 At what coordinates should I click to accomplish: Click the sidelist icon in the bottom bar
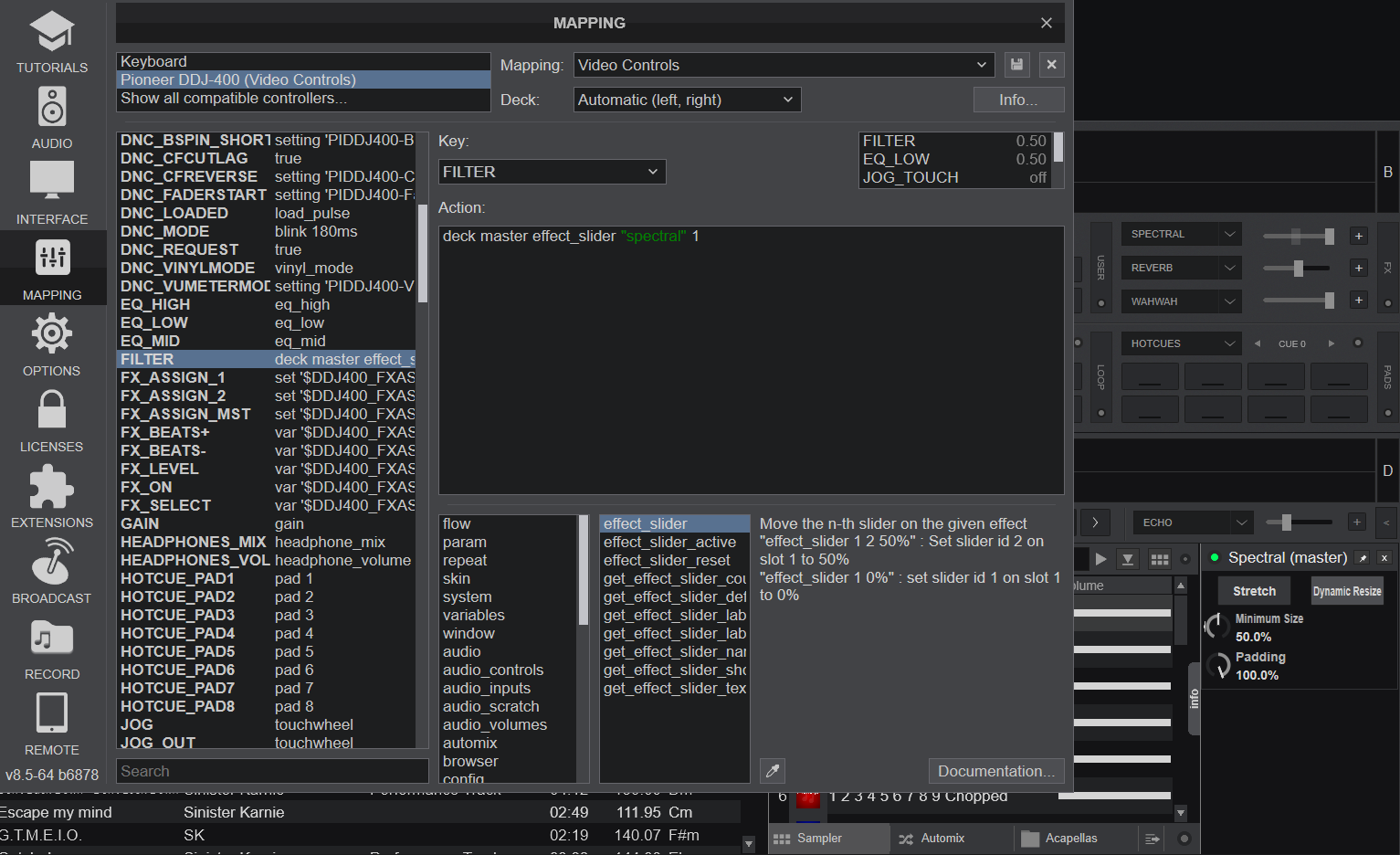[x=1153, y=839]
